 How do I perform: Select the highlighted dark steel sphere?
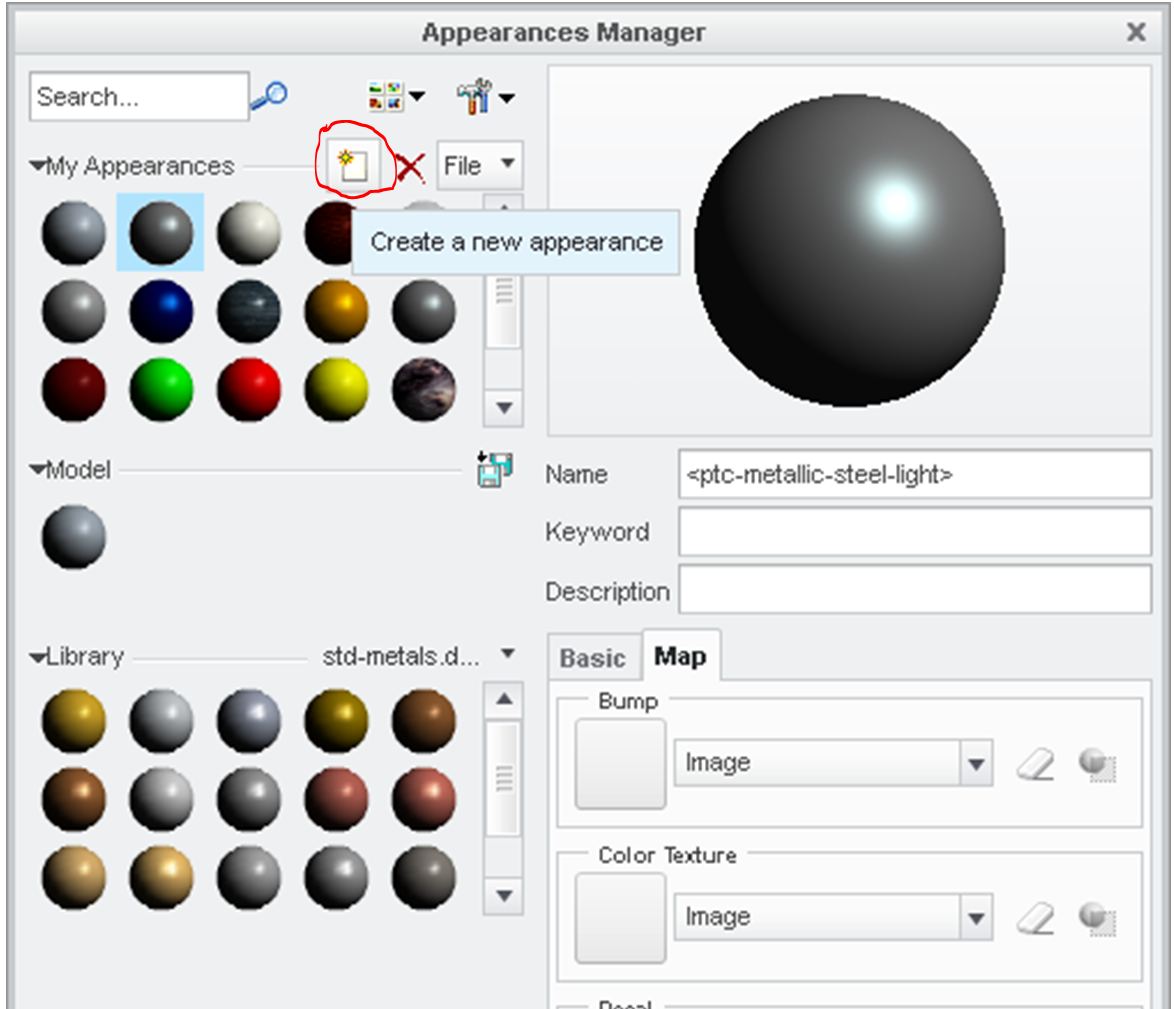(x=160, y=232)
